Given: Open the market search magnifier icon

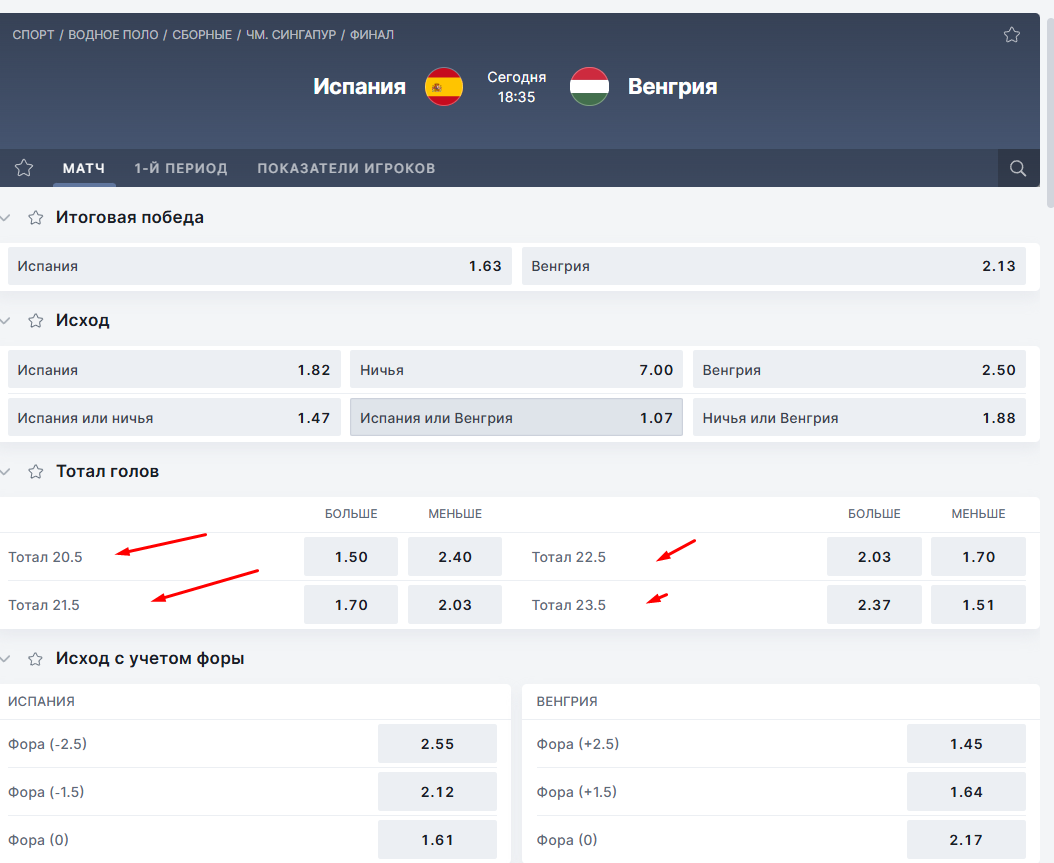Looking at the screenshot, I should click(x=1018, y=168).
